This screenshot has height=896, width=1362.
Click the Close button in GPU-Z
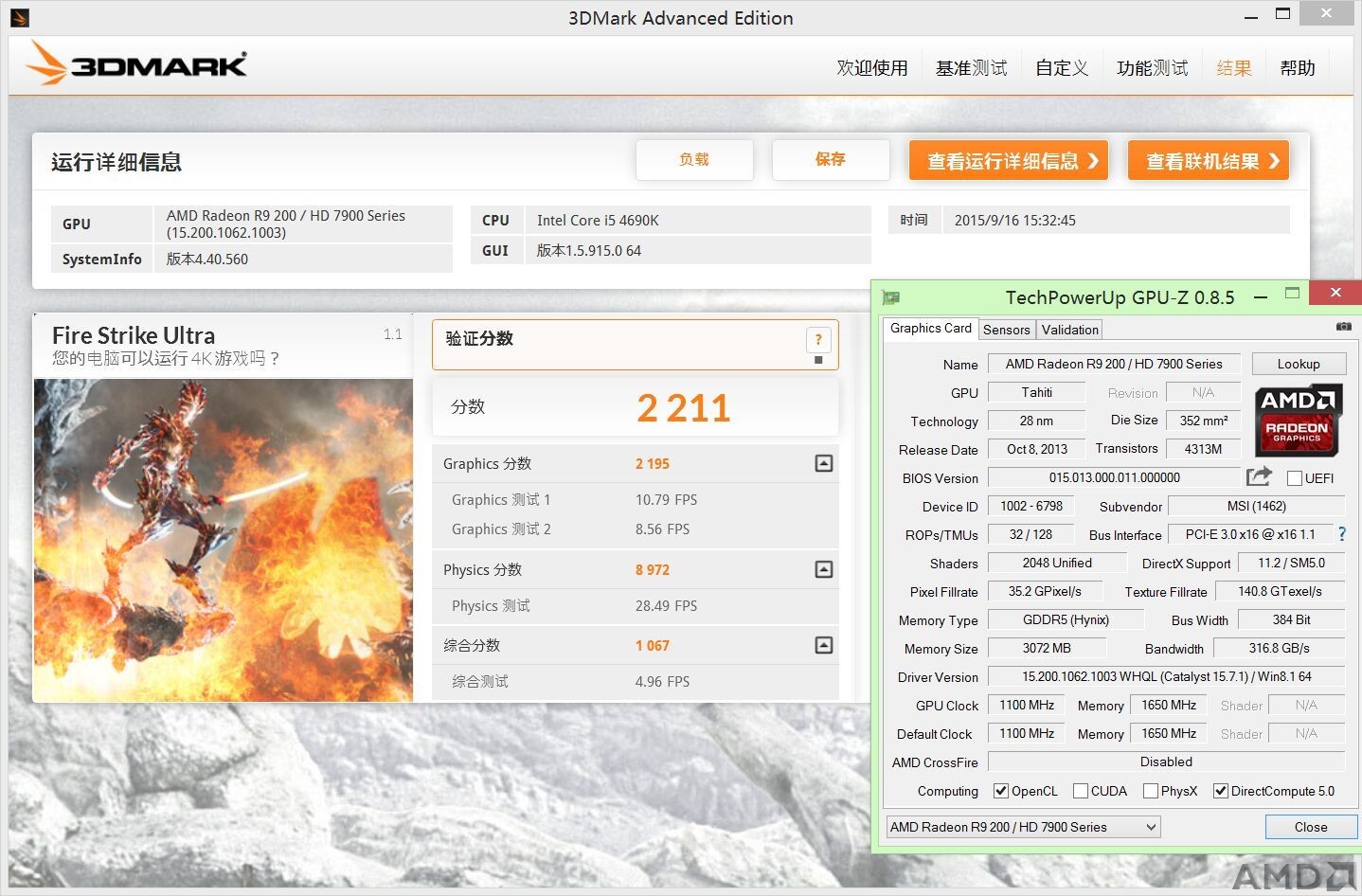click(x=1311, y=827)
